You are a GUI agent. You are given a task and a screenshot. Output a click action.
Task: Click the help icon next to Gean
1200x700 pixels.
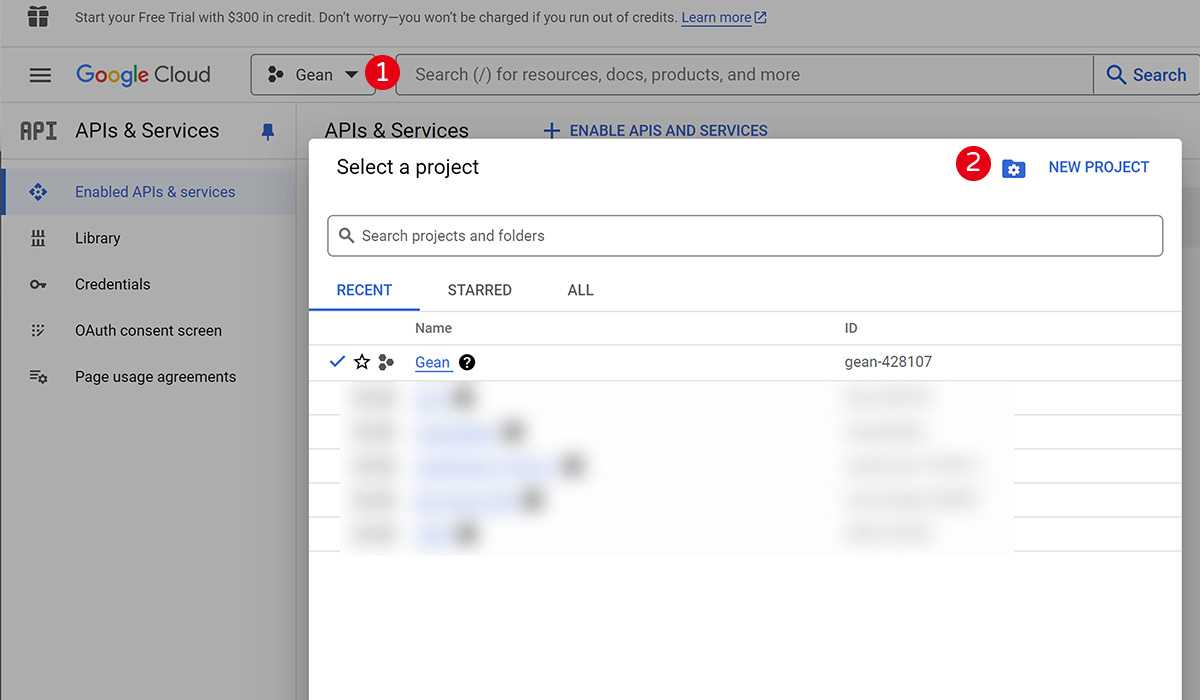467,362
